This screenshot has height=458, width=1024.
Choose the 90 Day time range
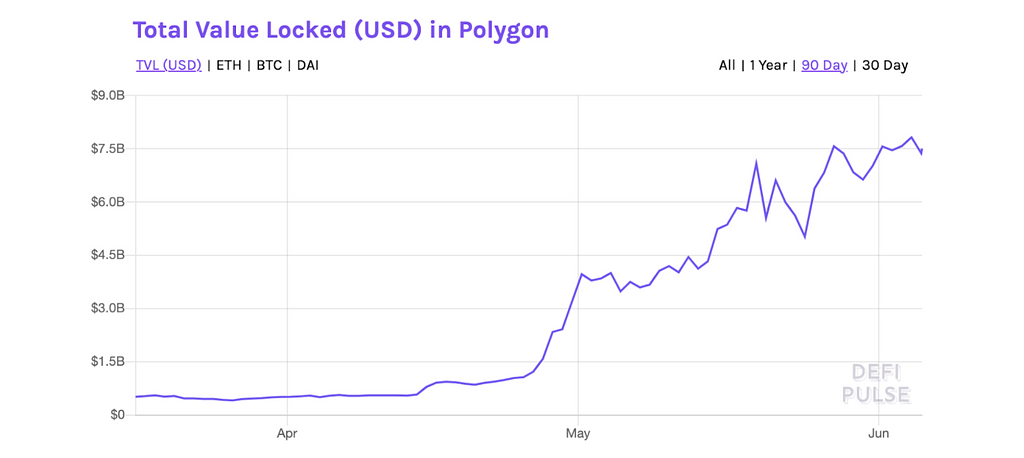824,66
